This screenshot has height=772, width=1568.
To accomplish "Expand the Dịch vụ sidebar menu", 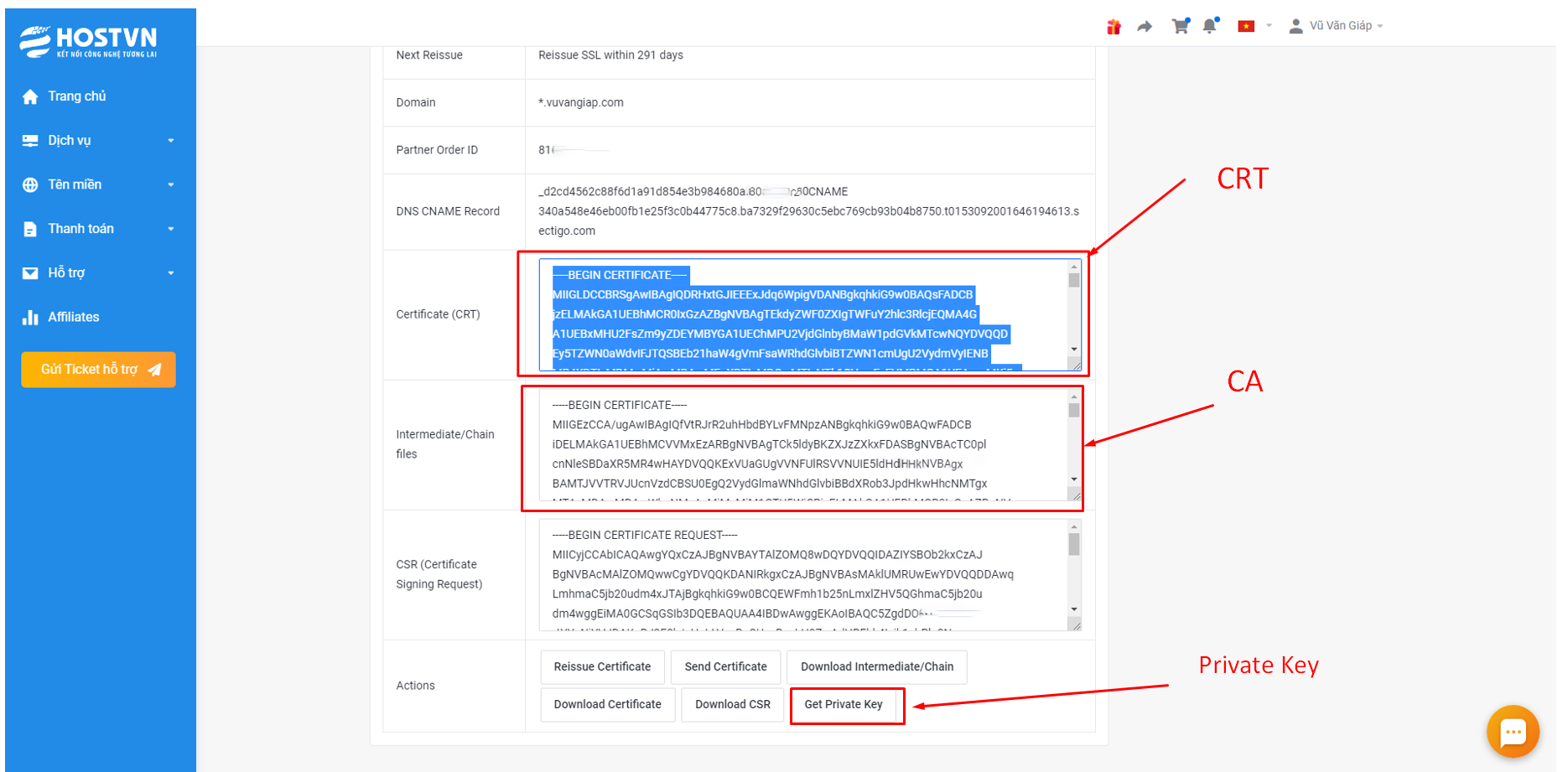I will pos(98,141).
